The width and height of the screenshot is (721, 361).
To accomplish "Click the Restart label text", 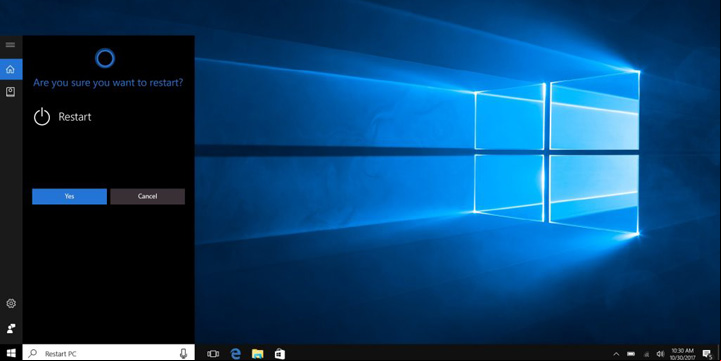I will [75, 117].
